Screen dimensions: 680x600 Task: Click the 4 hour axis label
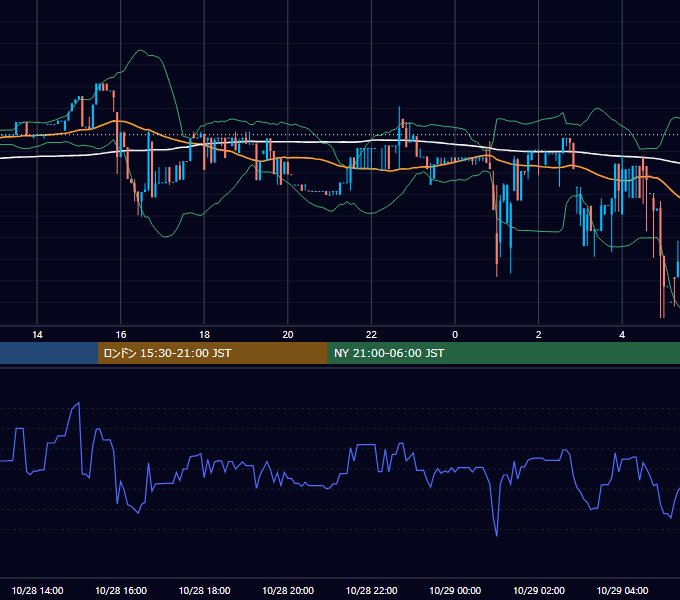pos(622,335)
